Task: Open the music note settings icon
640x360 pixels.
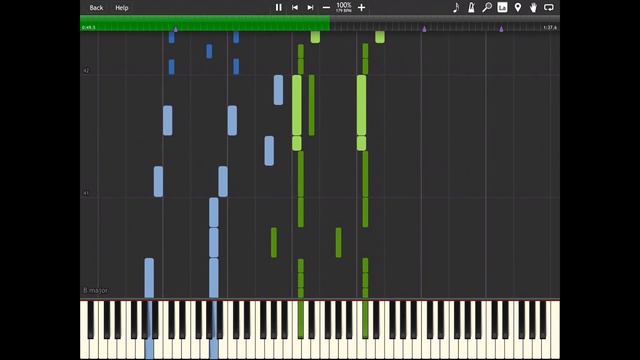Action: coord(456,7)
